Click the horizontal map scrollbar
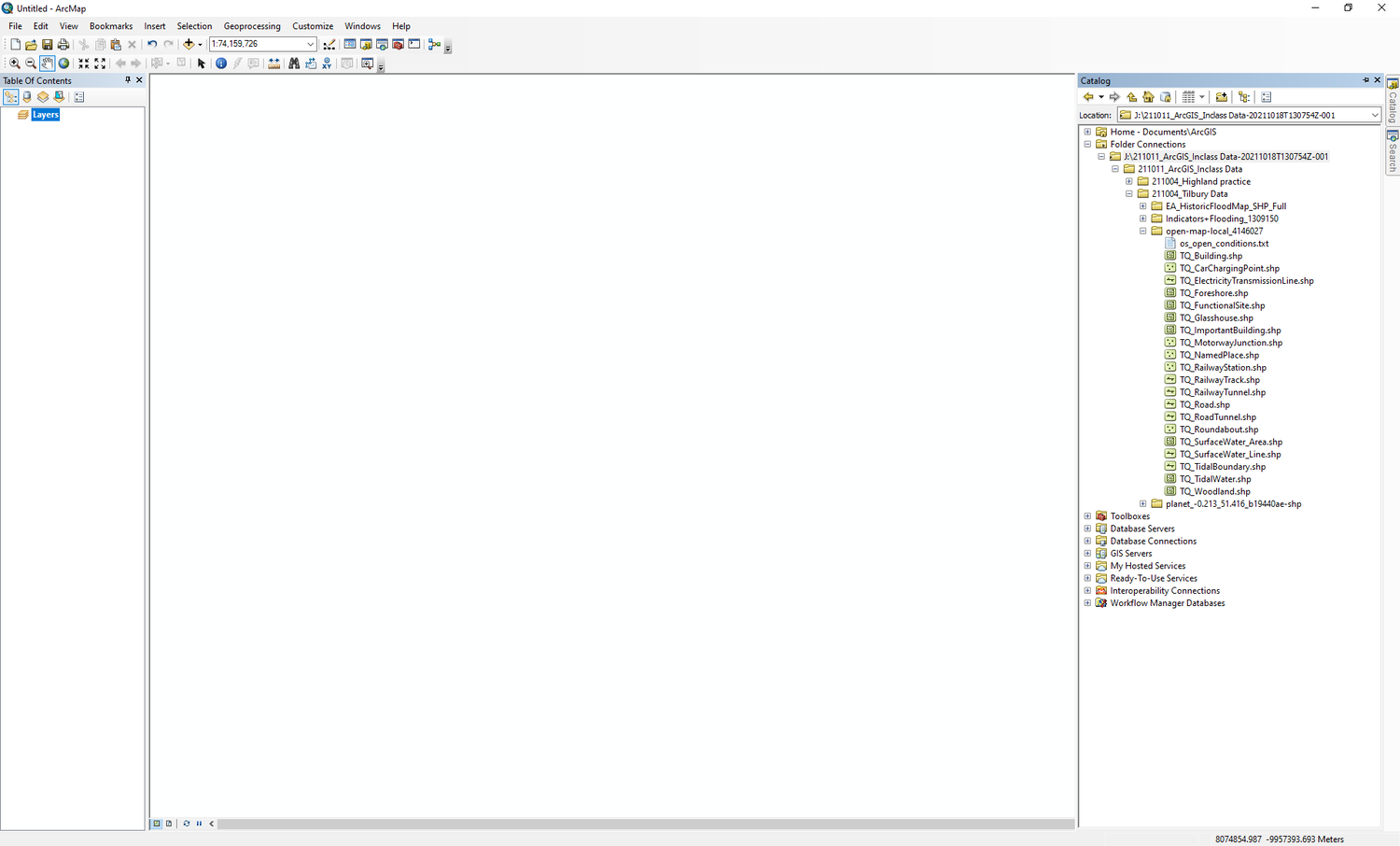This screenshot has width=1400, height=846. pos(646,824)
